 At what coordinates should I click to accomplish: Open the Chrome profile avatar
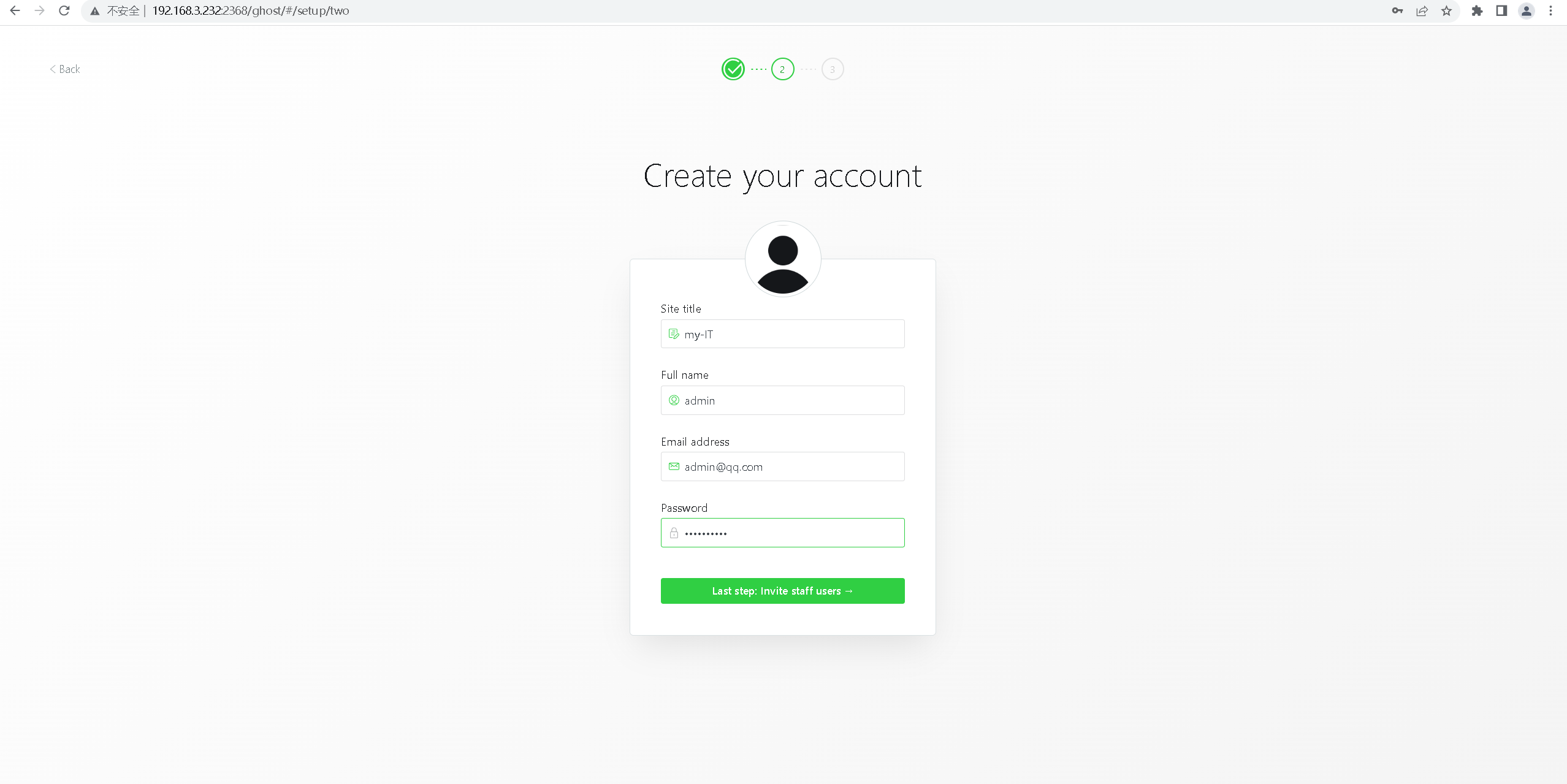[1527, 10]
